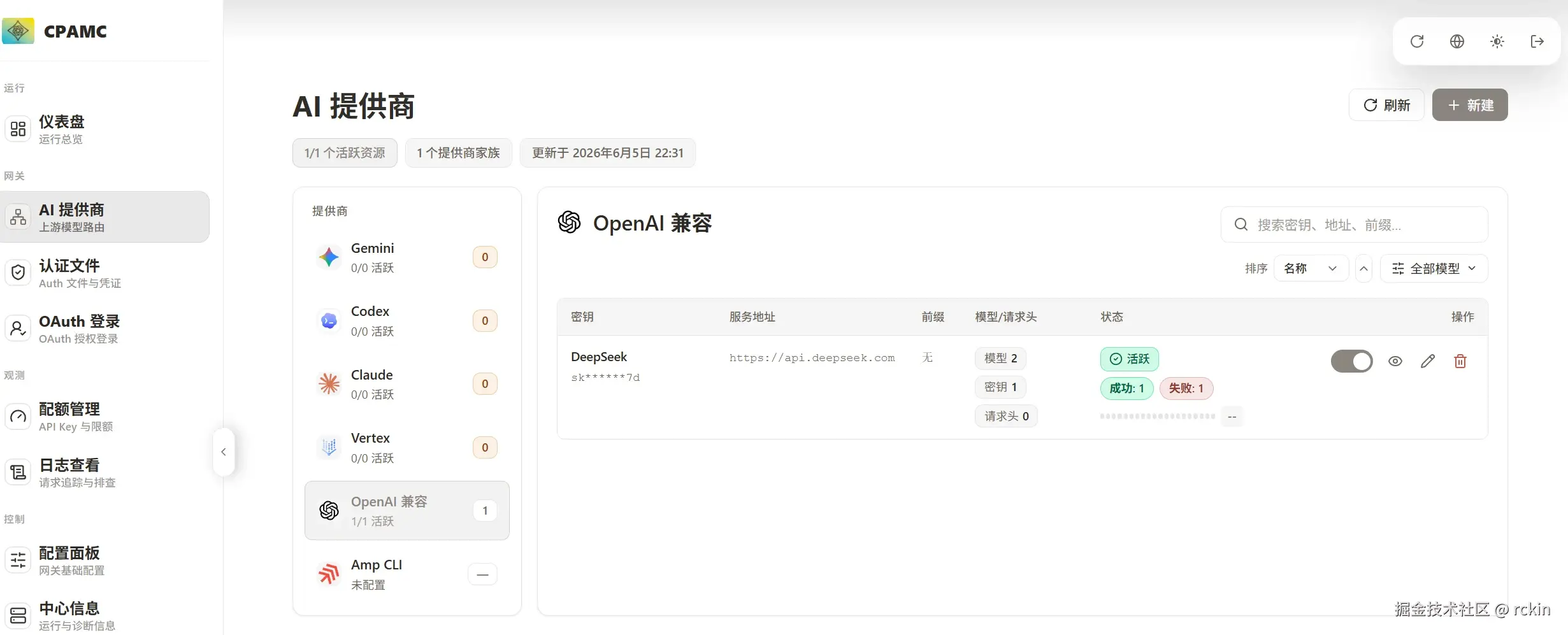This screenshot has width=1568, height=635.
Task: Click the 模型/请求头 column header
Action: 1005,317
